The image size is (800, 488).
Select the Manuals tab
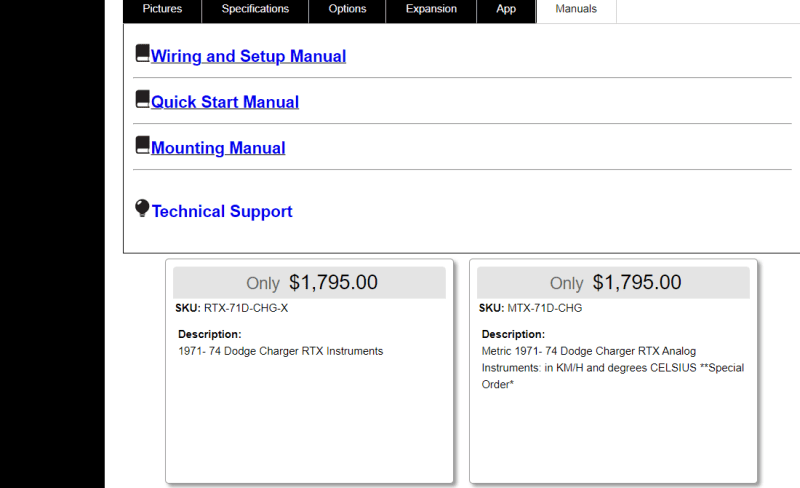576,9
